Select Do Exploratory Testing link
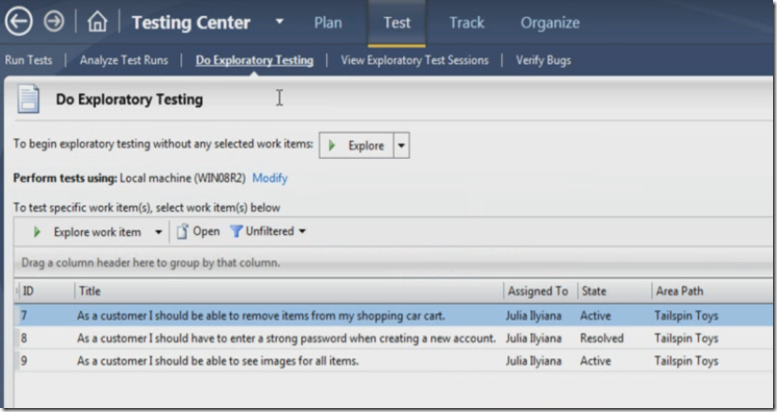Image resolution: width=777 pixels, height=412 pixels. 254,60
